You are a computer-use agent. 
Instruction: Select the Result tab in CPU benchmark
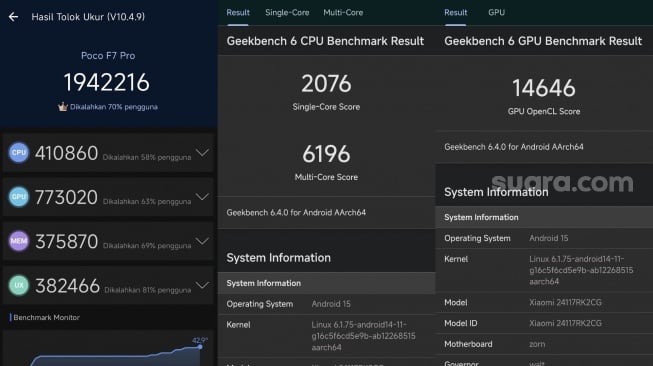(238, 12)
